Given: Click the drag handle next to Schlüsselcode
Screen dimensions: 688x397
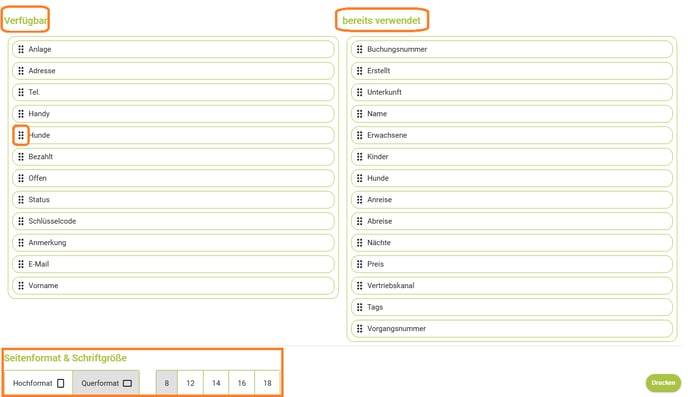Looking at the screenshot, I should pyautogui.click(x=21, y=221).
